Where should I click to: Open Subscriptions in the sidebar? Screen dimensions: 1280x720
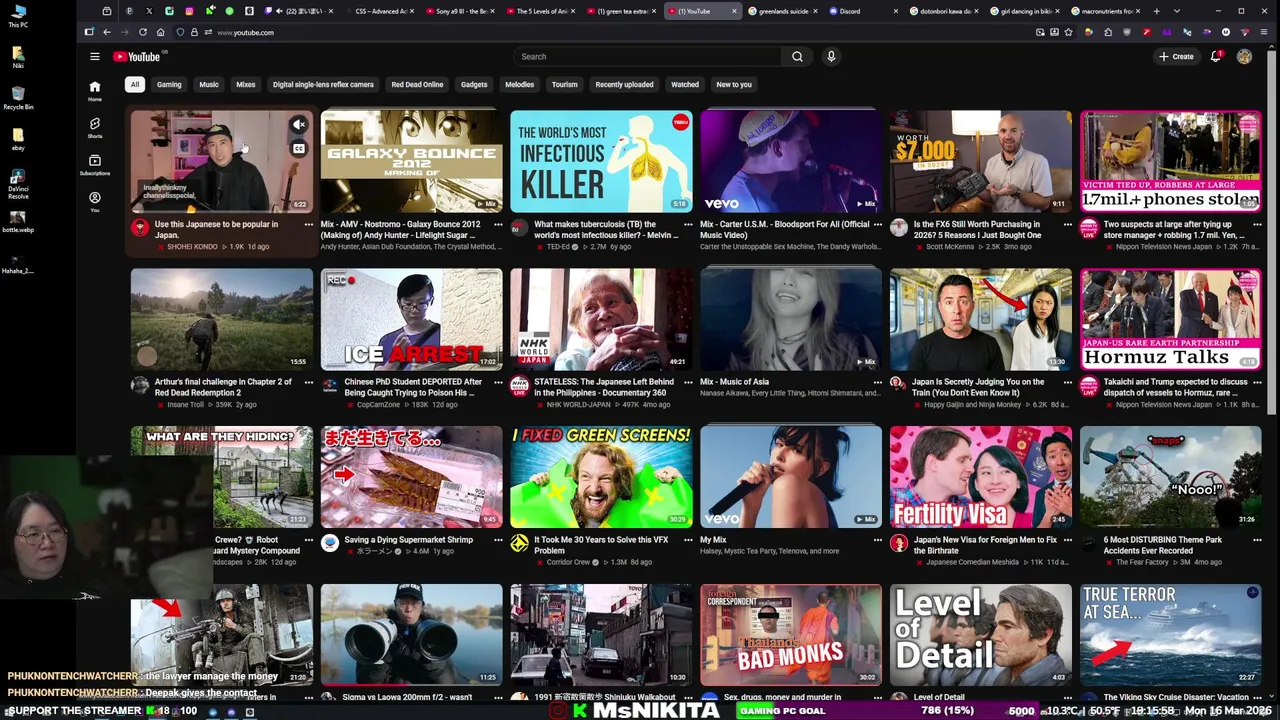coord(95,164)
